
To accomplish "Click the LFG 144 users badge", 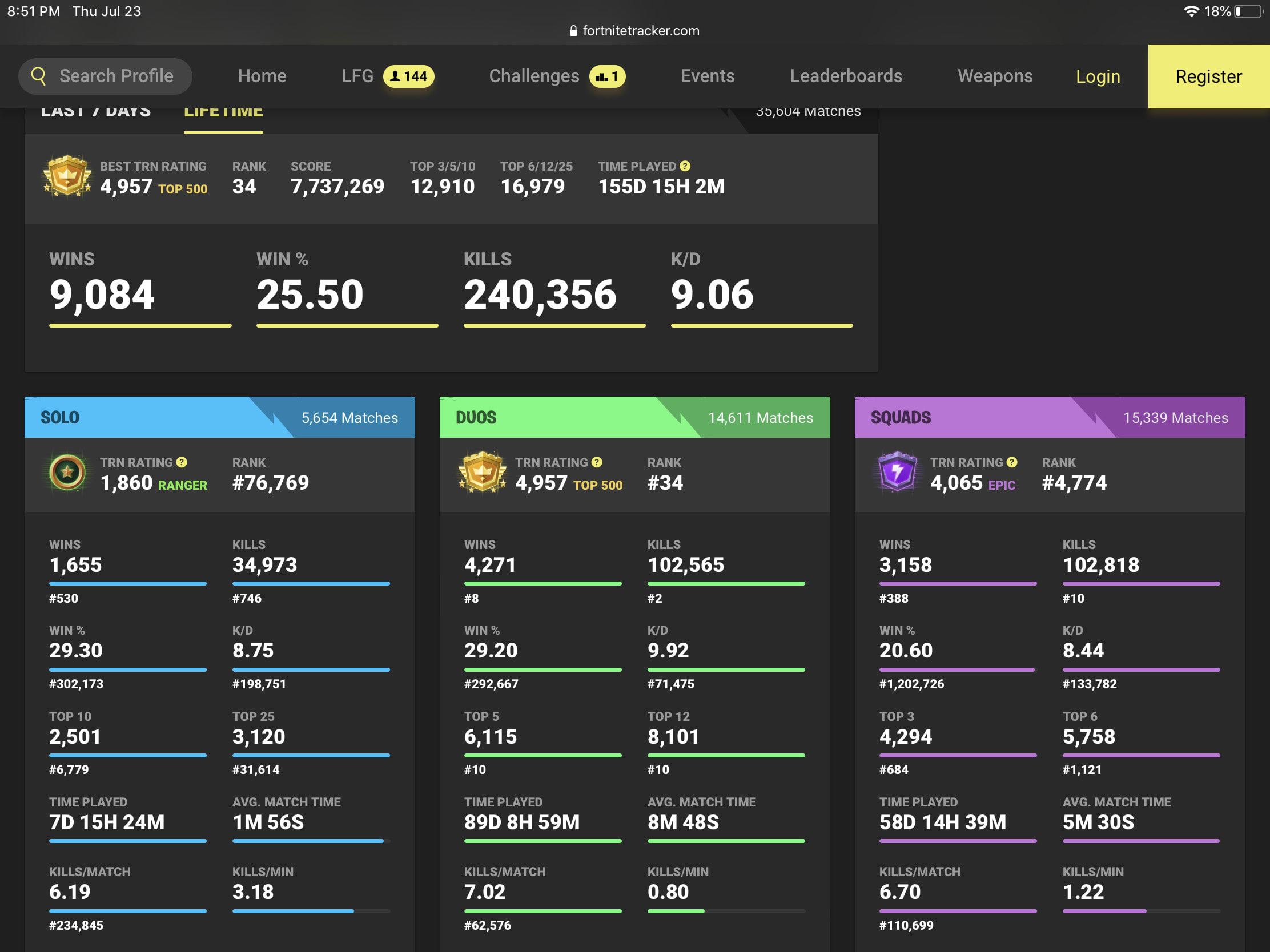I will coord(409,76).
